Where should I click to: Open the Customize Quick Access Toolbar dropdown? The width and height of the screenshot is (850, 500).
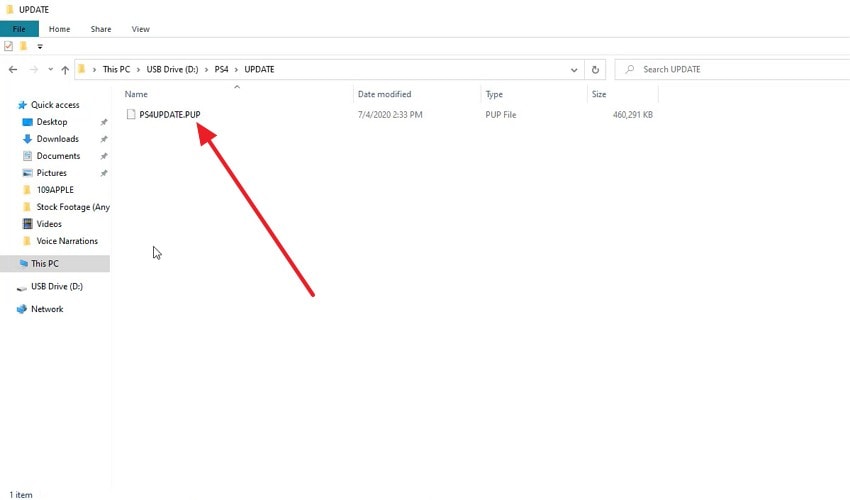(40, 47)
